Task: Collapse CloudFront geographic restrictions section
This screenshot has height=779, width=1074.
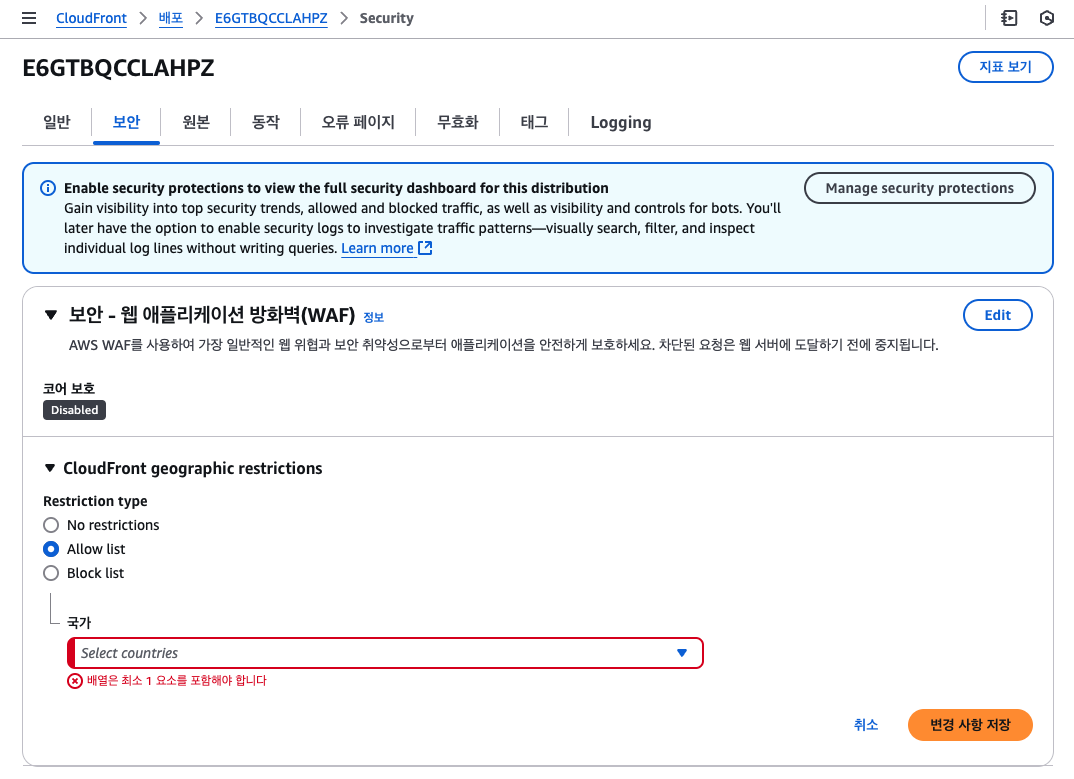Action: (x=49, y=468)
